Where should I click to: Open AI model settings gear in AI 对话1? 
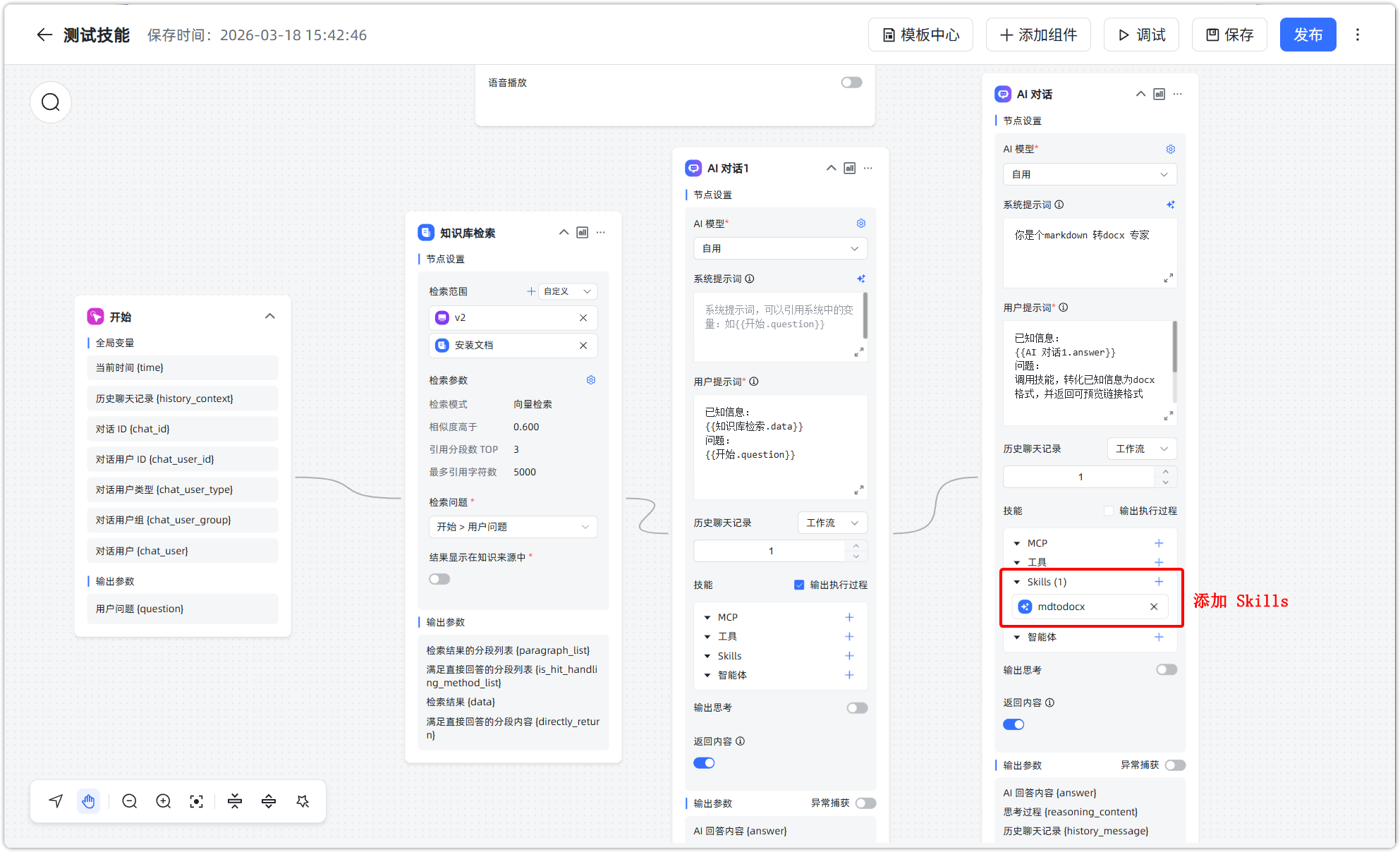(x=861, y=224)
